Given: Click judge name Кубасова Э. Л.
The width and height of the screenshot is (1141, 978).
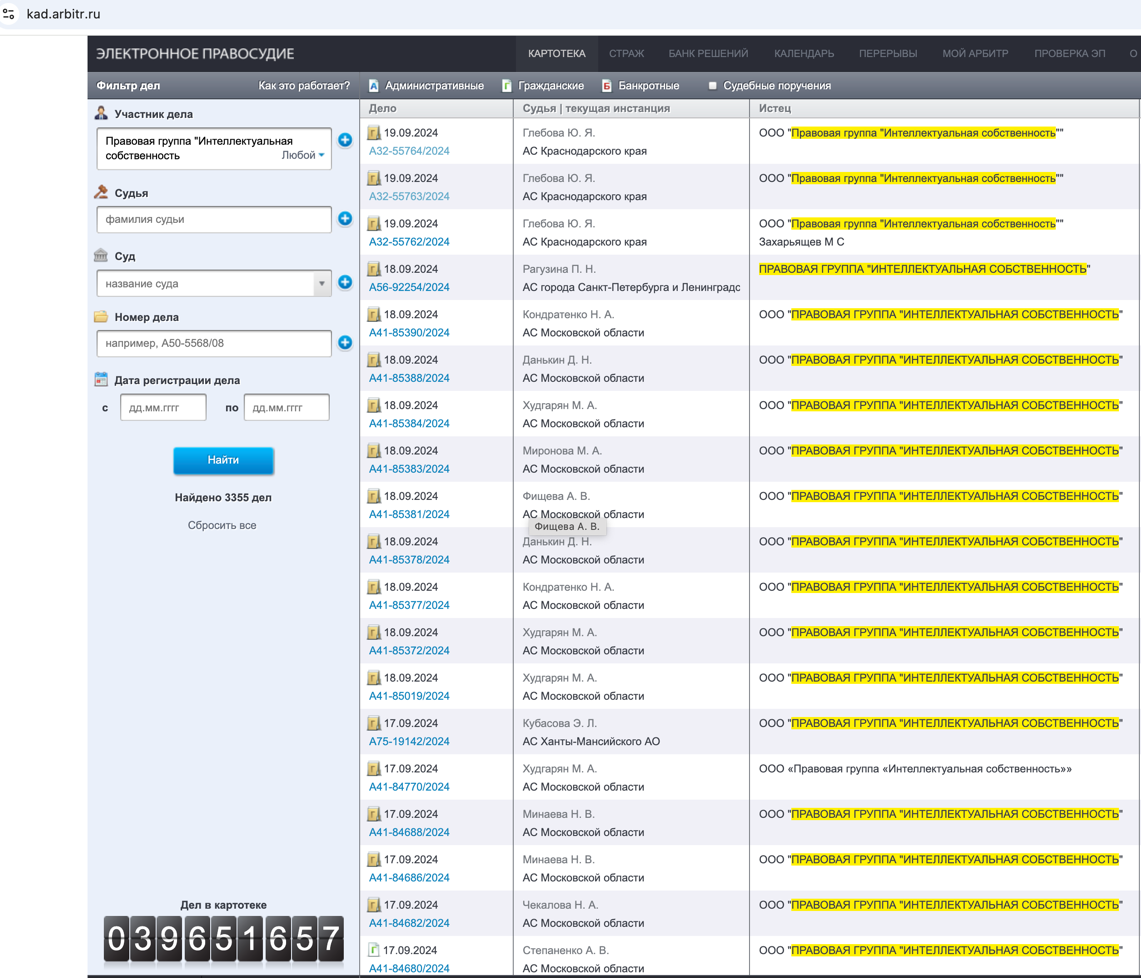Looking at the screenshot, I should [559, 723].
